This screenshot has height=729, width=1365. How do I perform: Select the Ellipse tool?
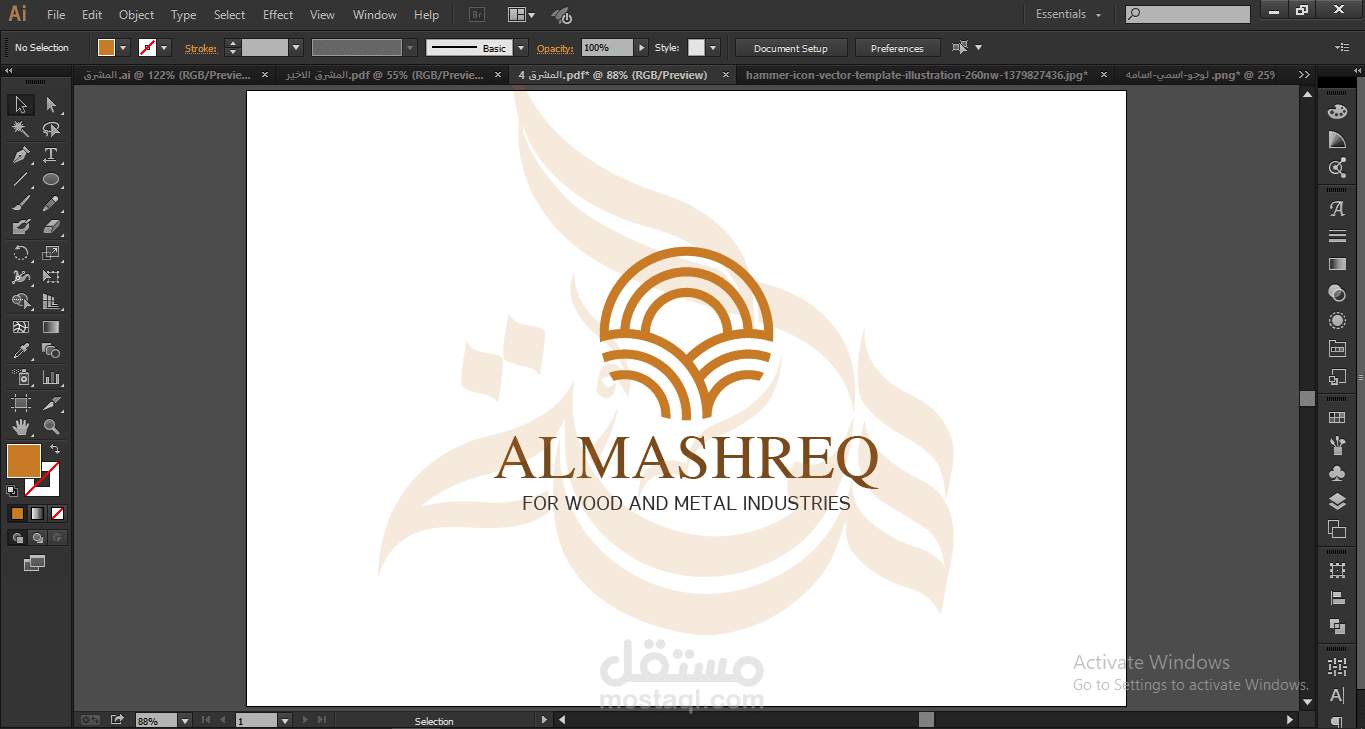[x=51, y=180]
